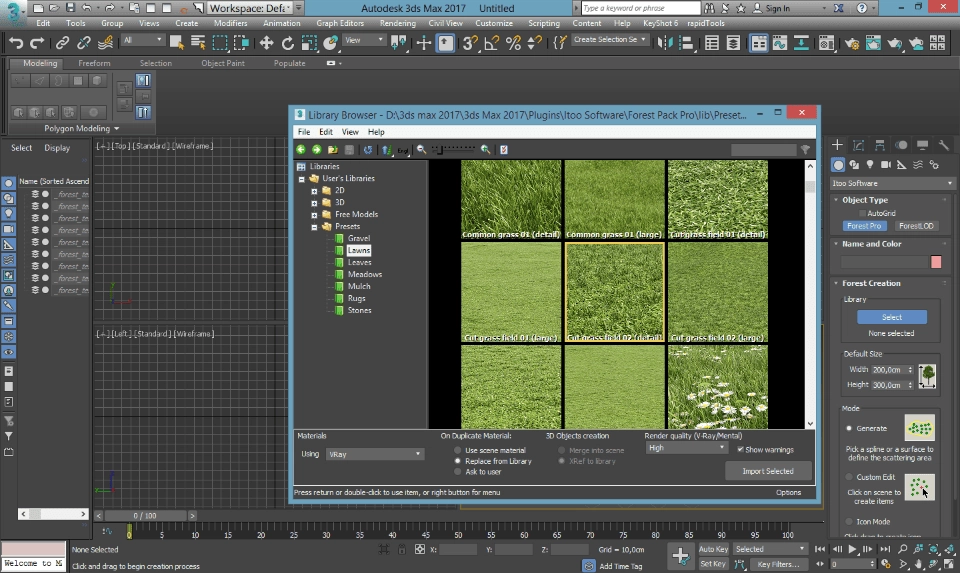
Task: Open Library Browser File menu
Action: (x=304, y=132)
